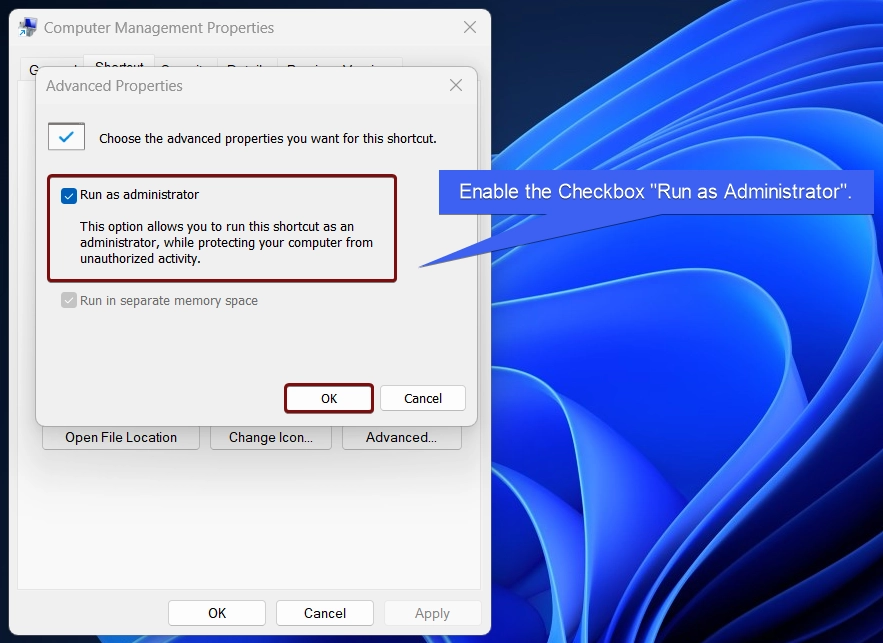Screen dimensions: 883x643
Task: Switch to the Shortcut tab
Action: pyautogui.click(x=119, y=63)
